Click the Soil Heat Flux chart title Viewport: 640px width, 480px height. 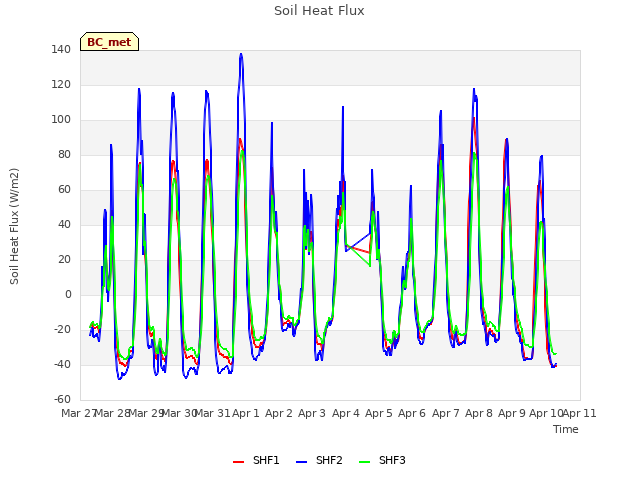(319, 11)
